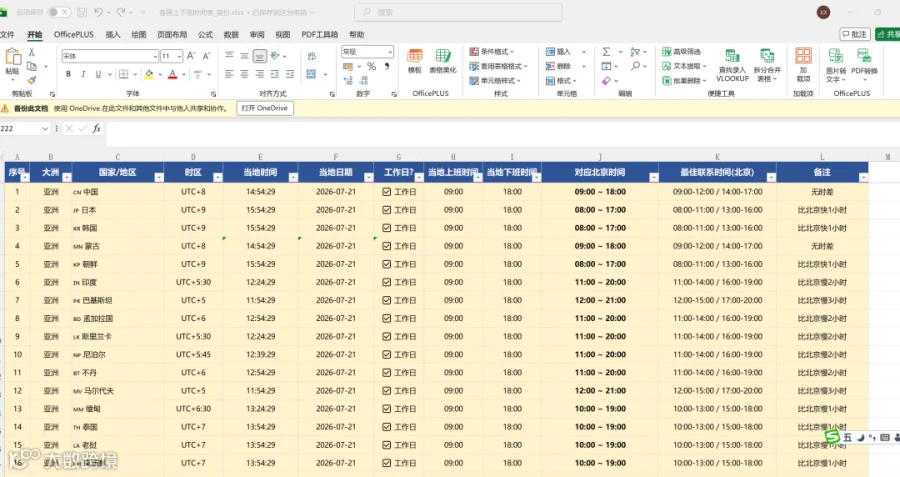Open the 当地日期 column filter dropdown
The width and height of the screenshot is (900, 477).
point(368,177)
